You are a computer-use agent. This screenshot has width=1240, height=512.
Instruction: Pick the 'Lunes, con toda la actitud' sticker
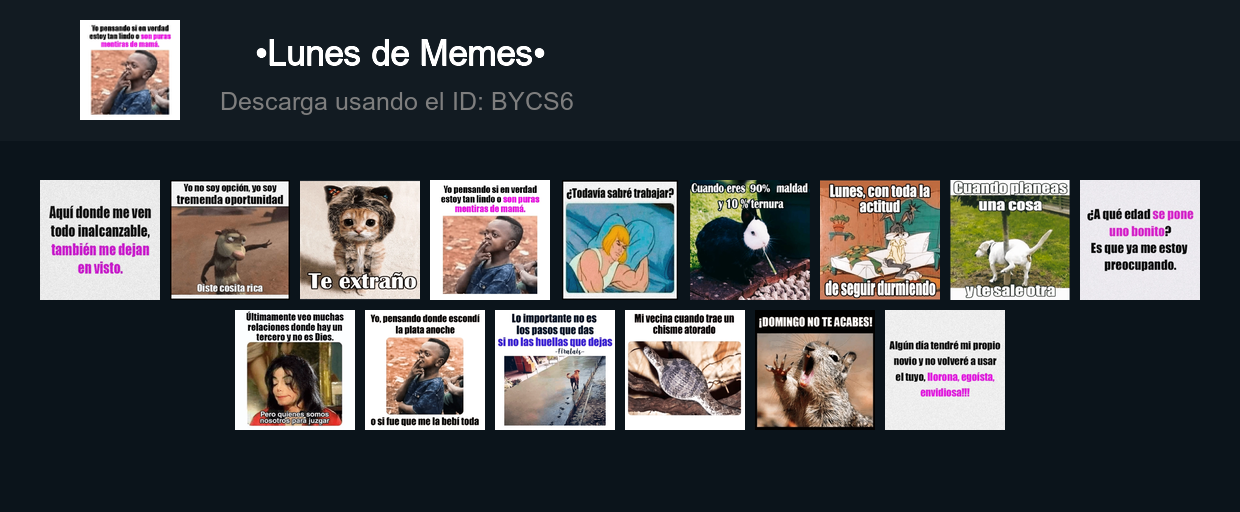pyautogui.click(x=880, y=240)
